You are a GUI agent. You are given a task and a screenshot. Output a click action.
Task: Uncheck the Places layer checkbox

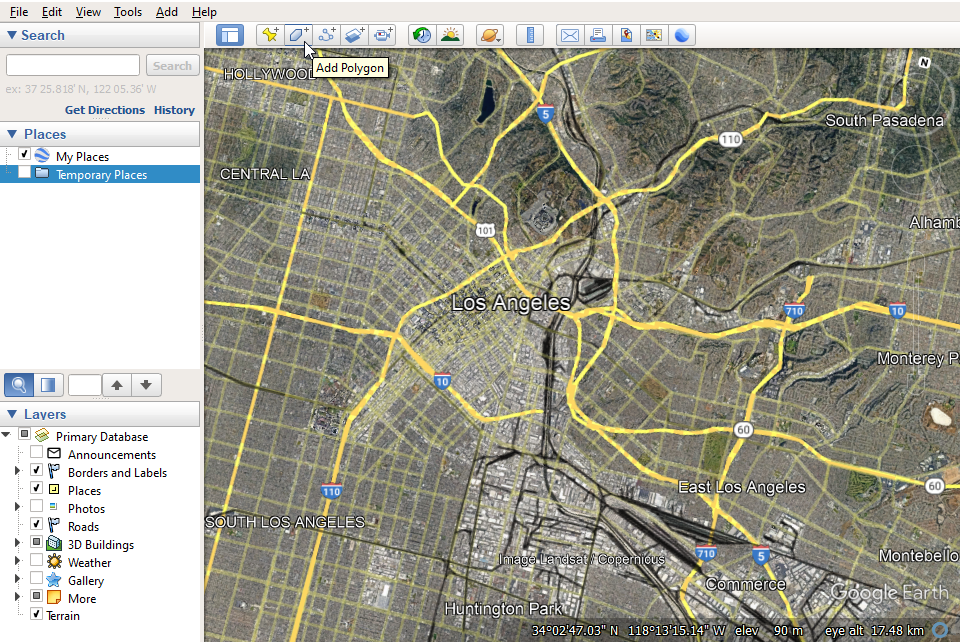(x=37, y=488)
